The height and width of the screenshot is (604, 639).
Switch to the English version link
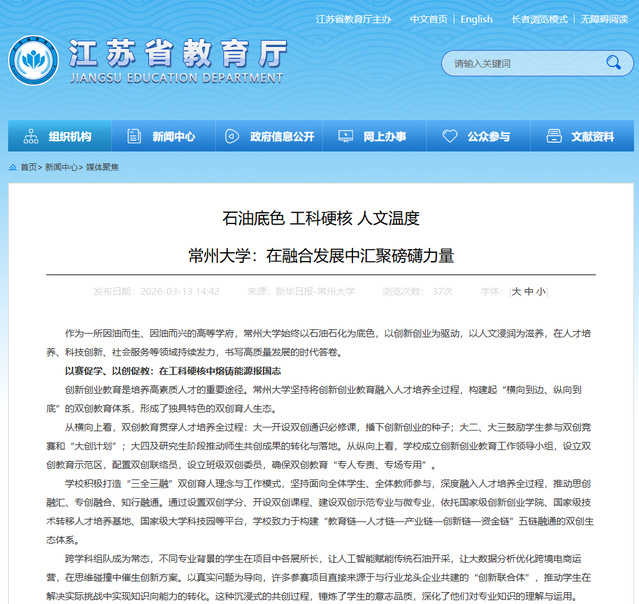[476, 19]
